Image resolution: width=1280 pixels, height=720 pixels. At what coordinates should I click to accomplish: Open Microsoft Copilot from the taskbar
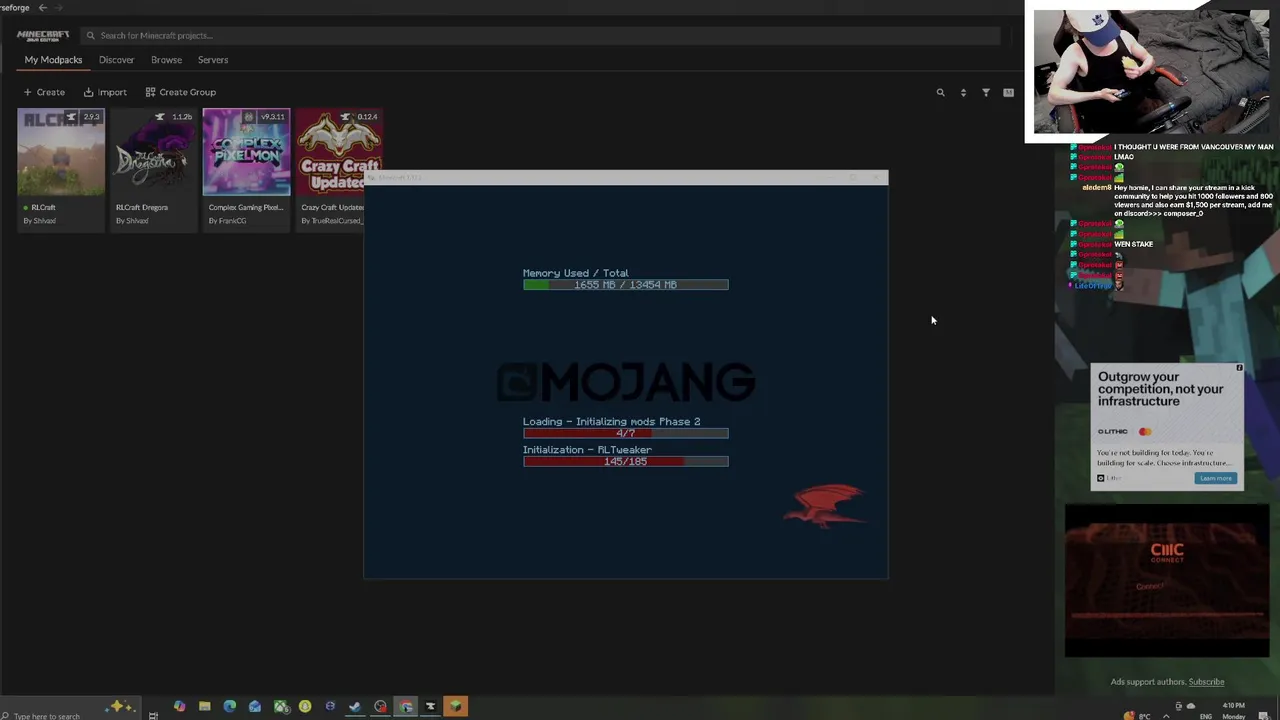click(179, 707)
